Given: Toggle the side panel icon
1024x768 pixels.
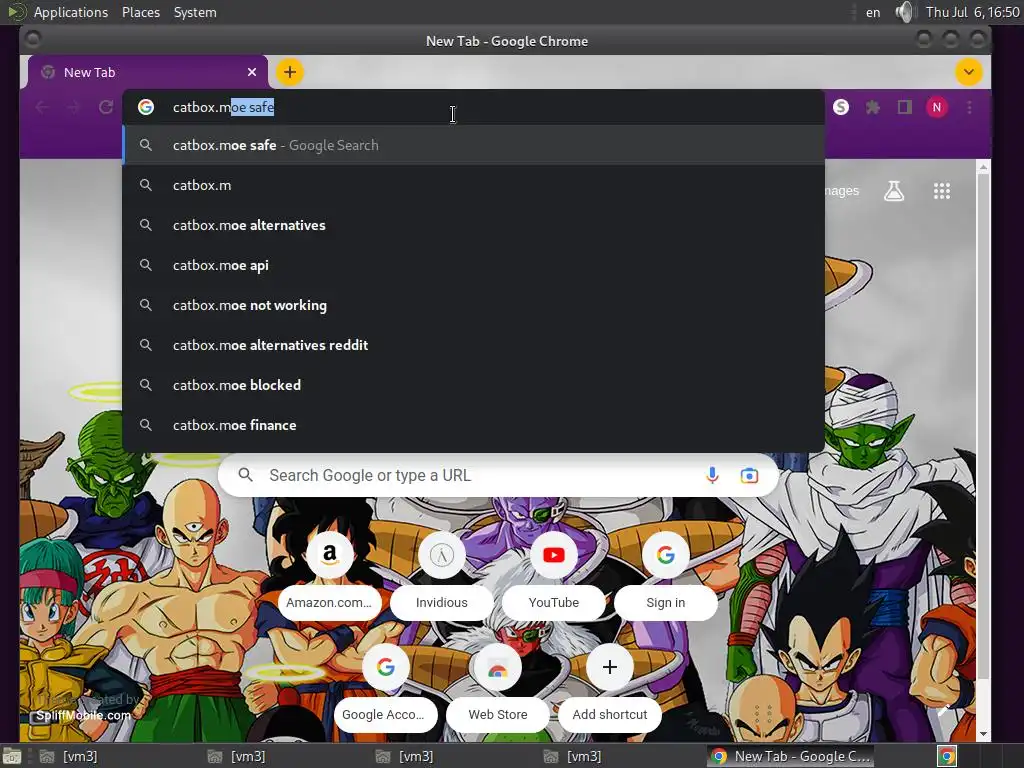Looking at the screenshot, I should coord(904,107).
